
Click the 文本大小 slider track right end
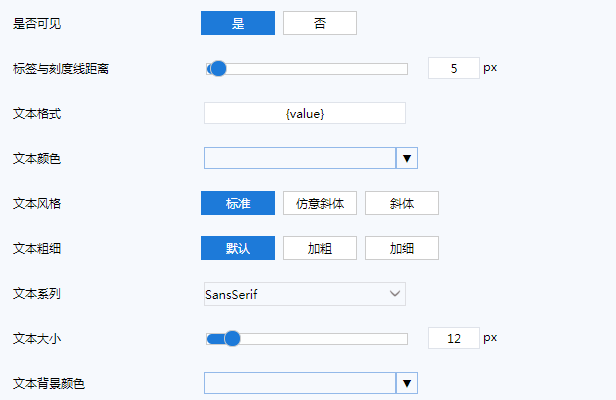coord(403,339)
